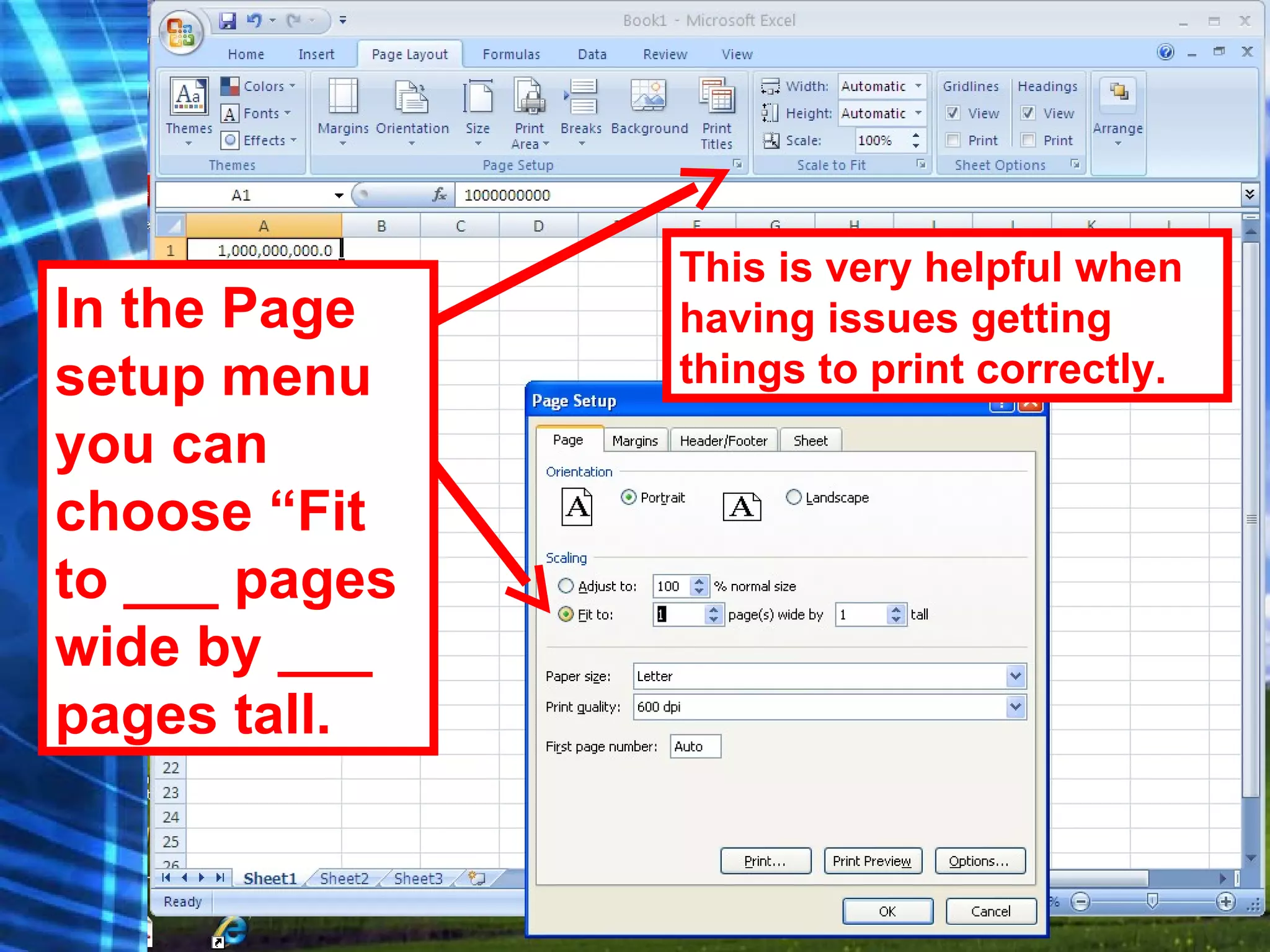Click the Options... button
This screenshot has height=952, width=1270.
coord(979,861)
